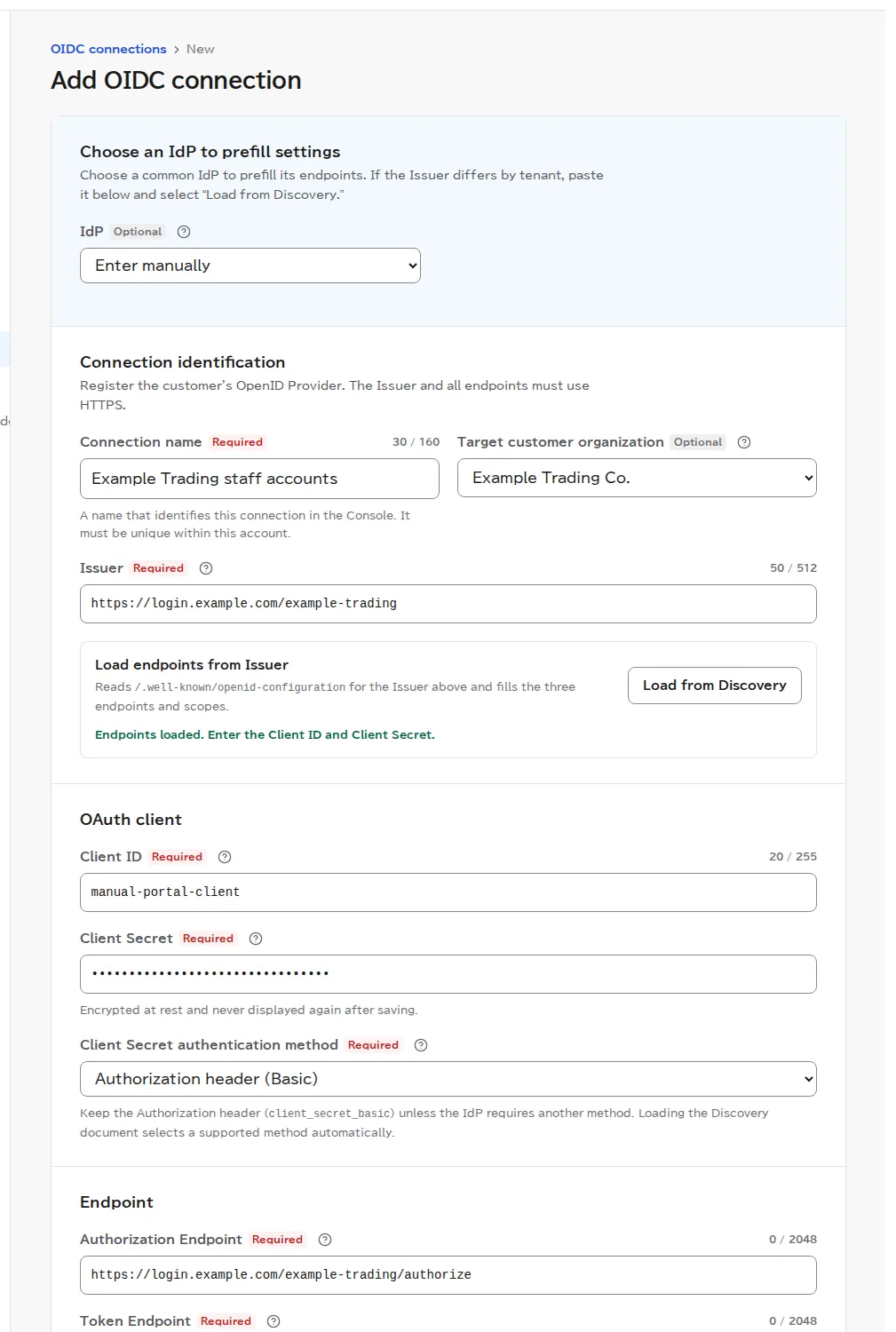Show help for Token Endpoint
This screenshot has height=1332, width=896.
274,1321
